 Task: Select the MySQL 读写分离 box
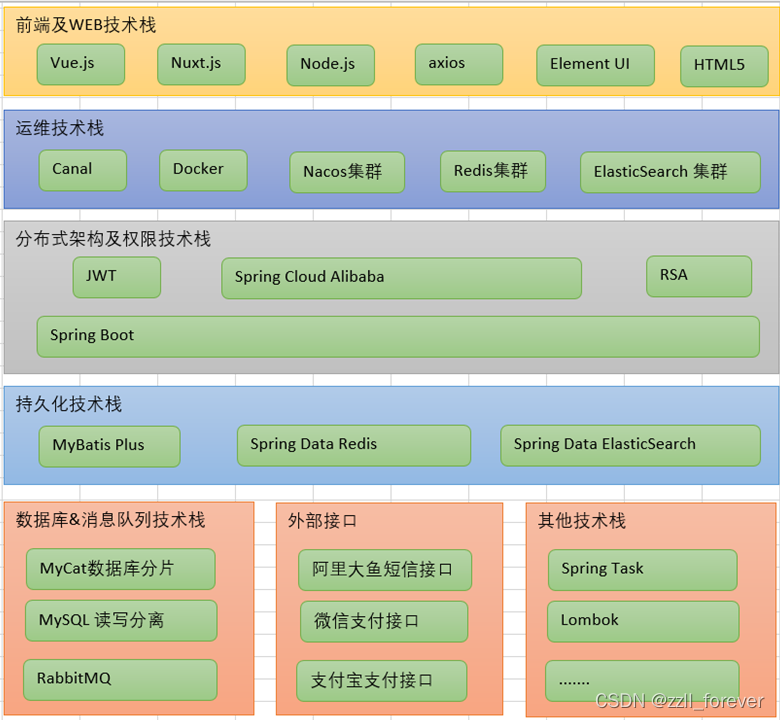pyautogui.click(x=121, y=620)
